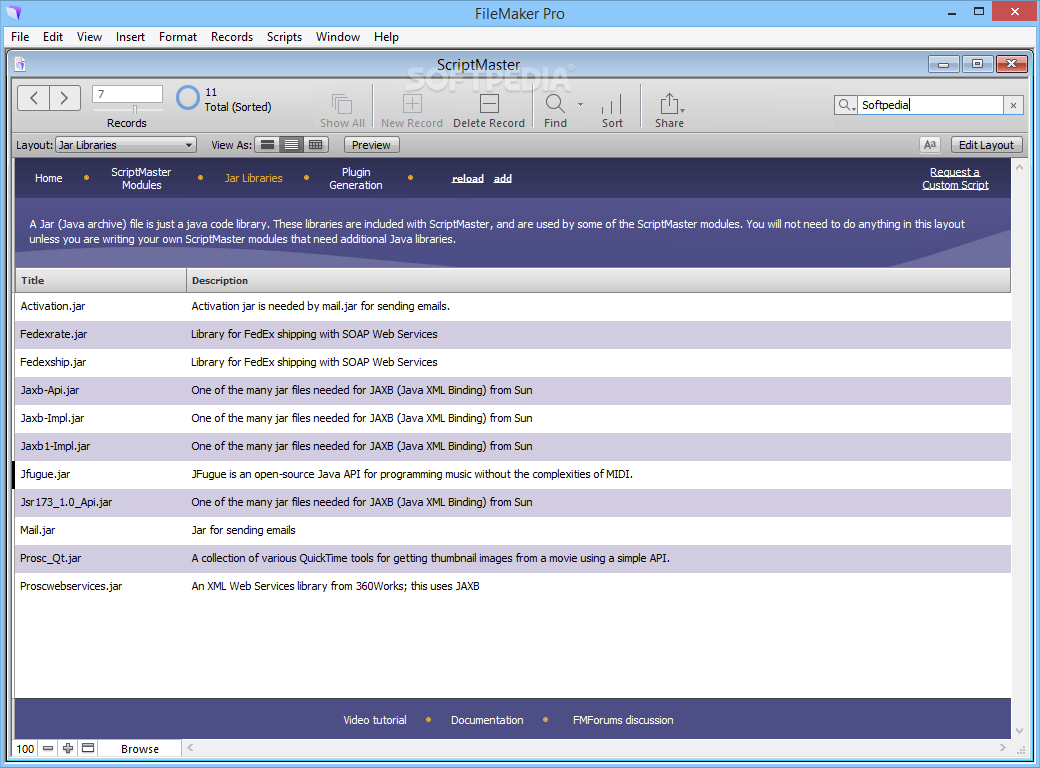This screenshot has width=1040, height=768.
Task: Click the Description column header
Action: pos(598,280)
